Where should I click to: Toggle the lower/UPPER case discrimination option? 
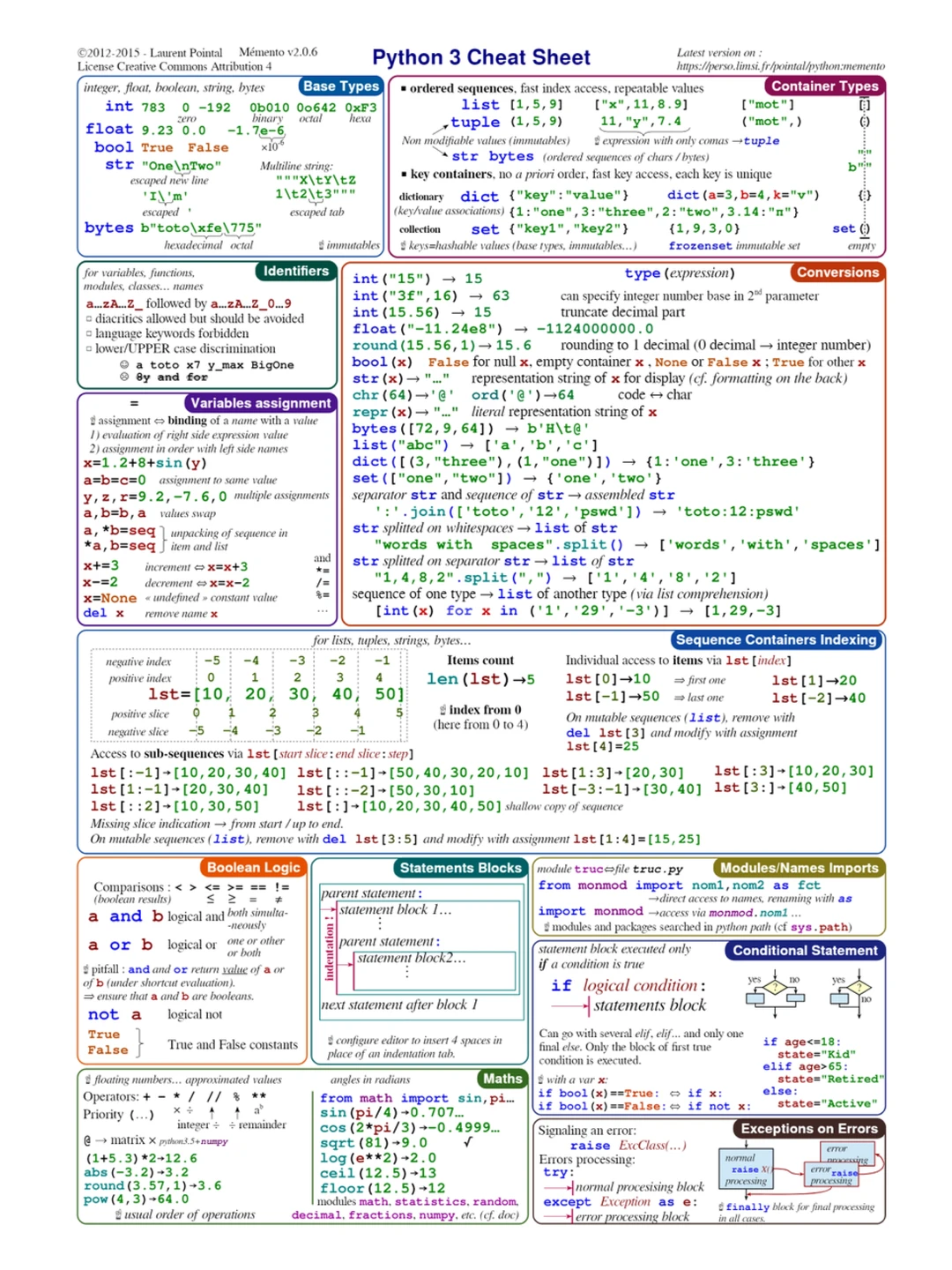[x=88, y=349]
